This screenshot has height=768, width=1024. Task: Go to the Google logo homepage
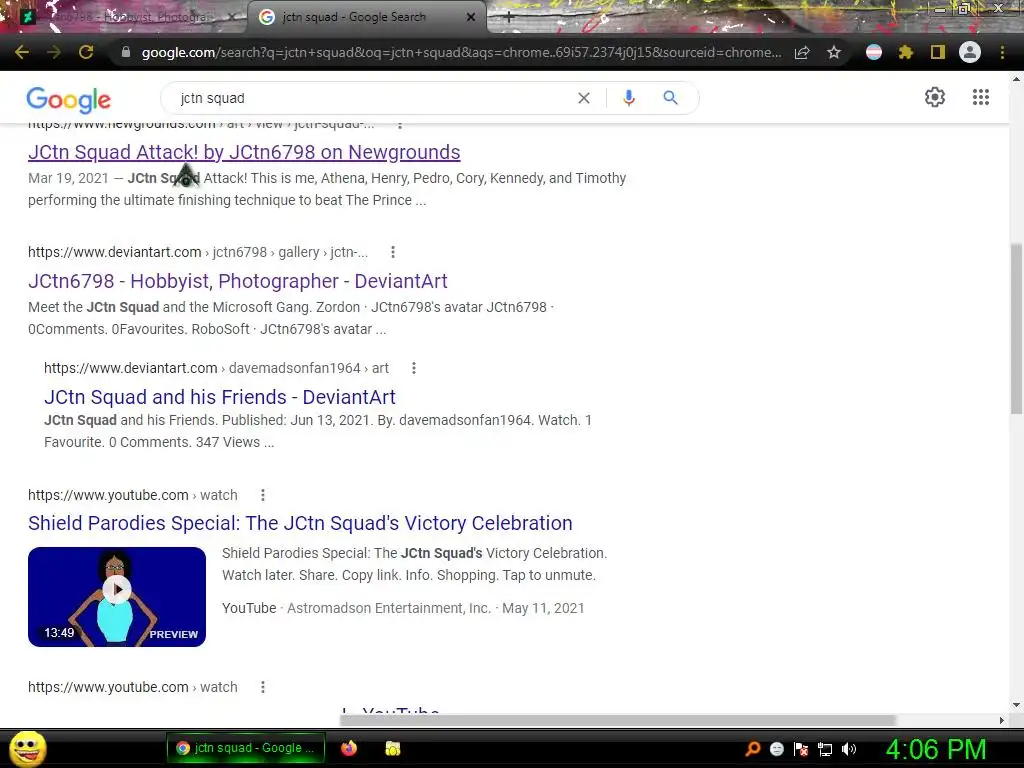coord(69,99)
